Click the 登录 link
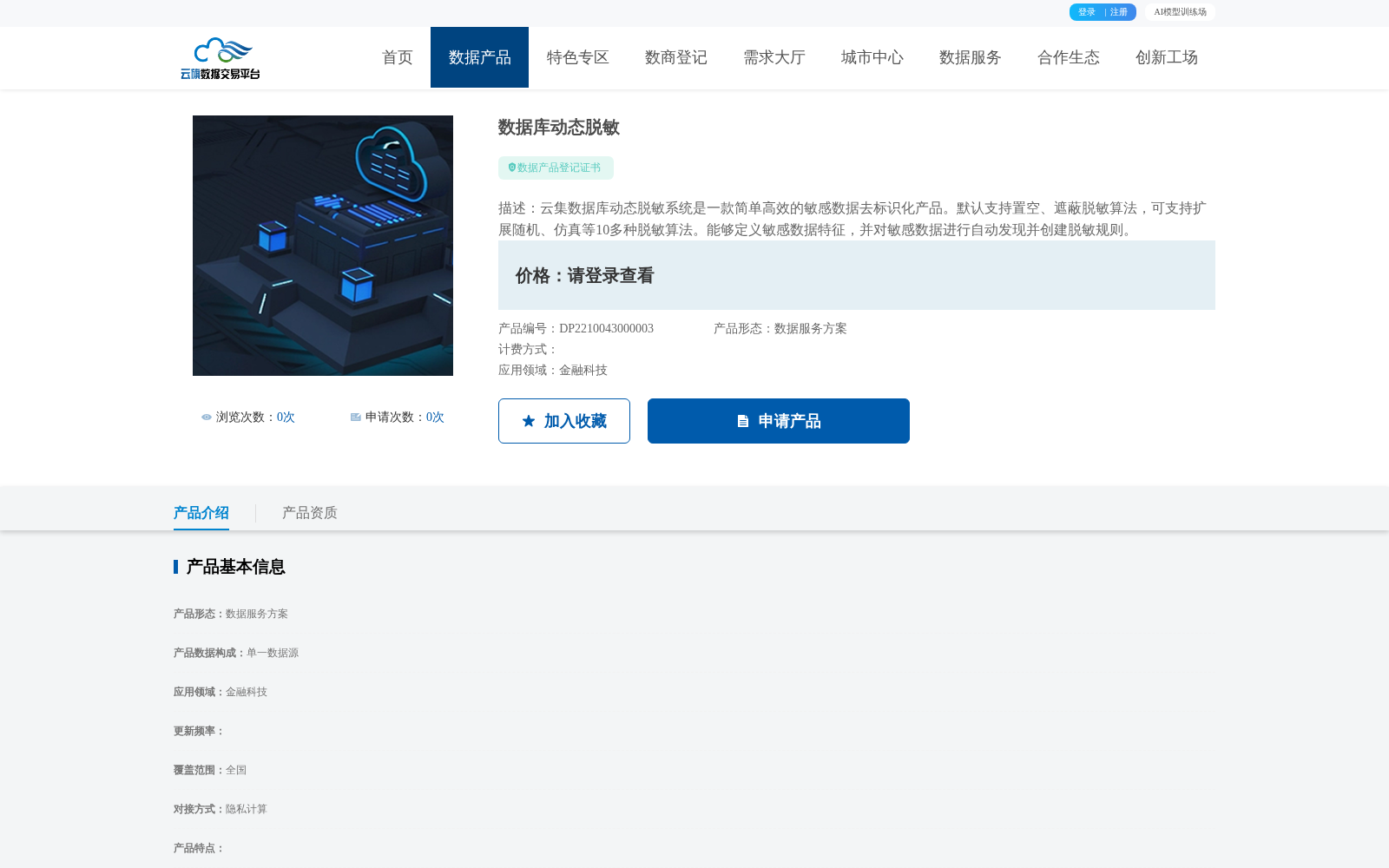 [x=1087, y=12]
